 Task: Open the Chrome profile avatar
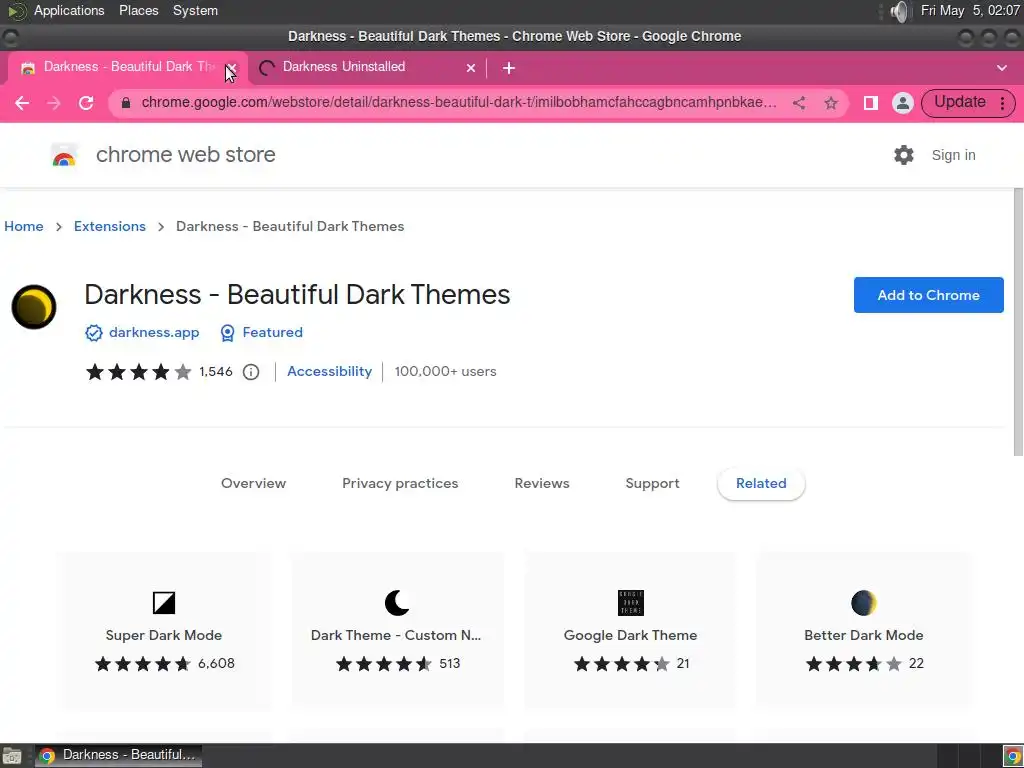[x=903, y=103]
